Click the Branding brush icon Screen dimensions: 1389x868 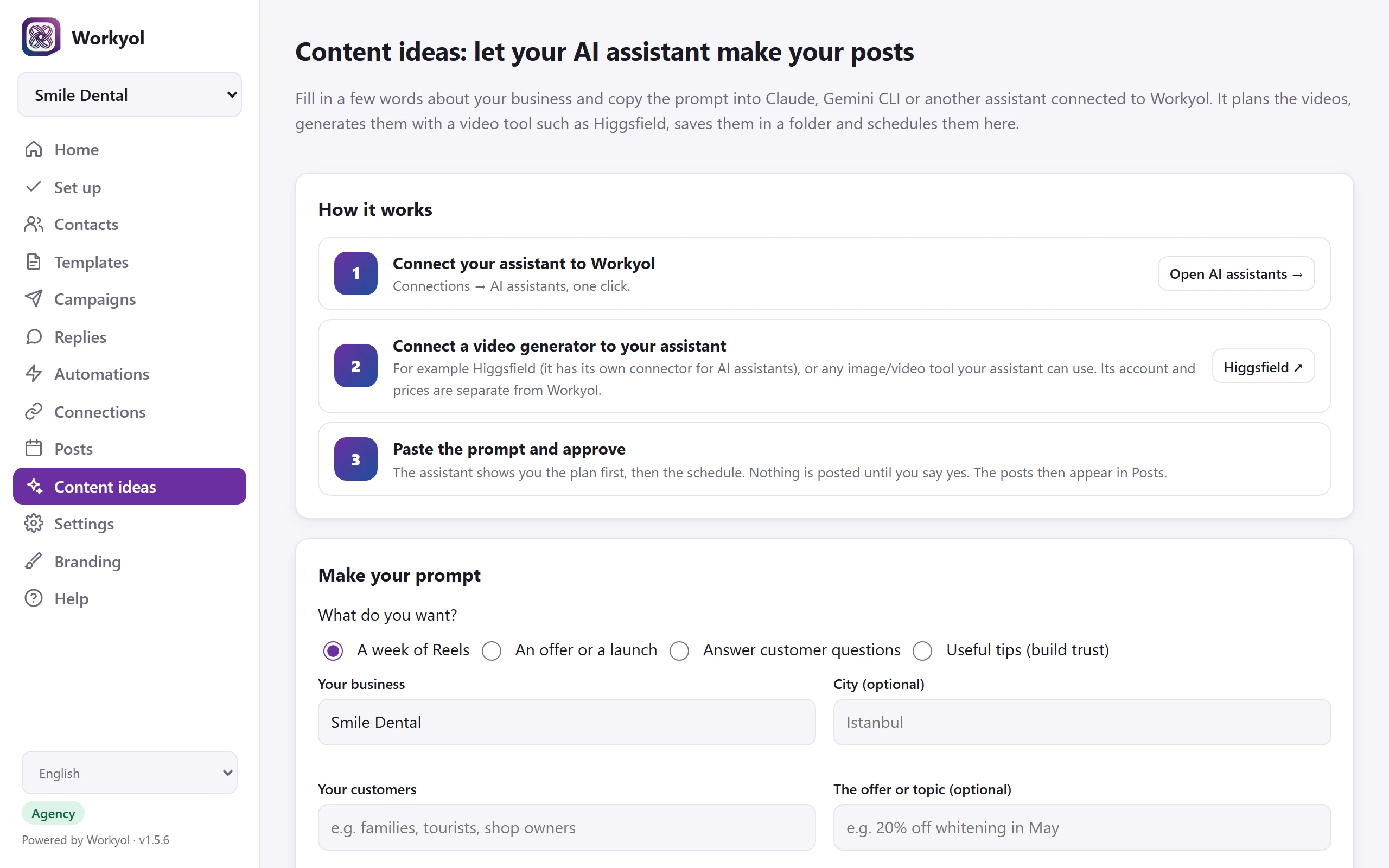[x=34, y=561]
